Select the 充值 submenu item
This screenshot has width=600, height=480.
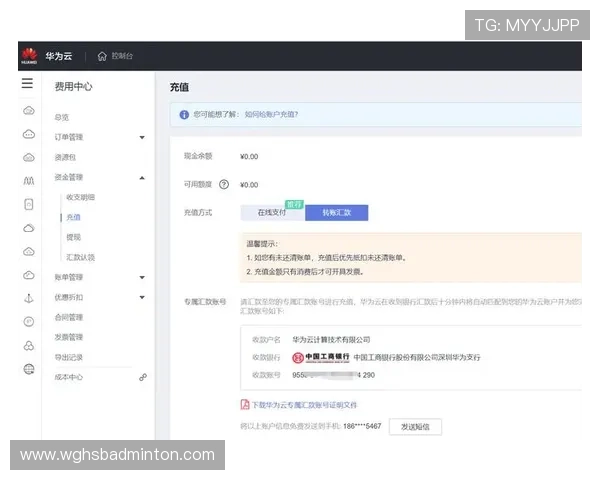73,217
